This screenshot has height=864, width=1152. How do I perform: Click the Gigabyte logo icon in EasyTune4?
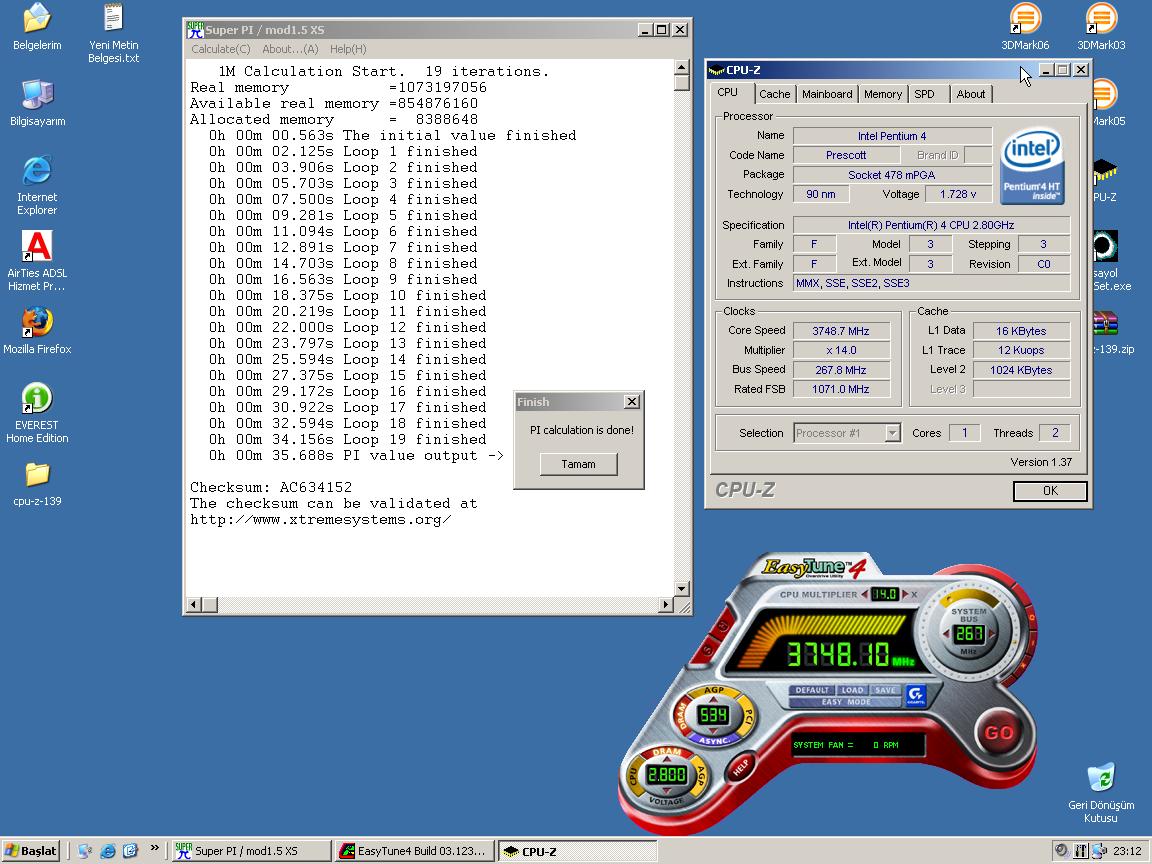pyautogui.click(x=916, y=695)
